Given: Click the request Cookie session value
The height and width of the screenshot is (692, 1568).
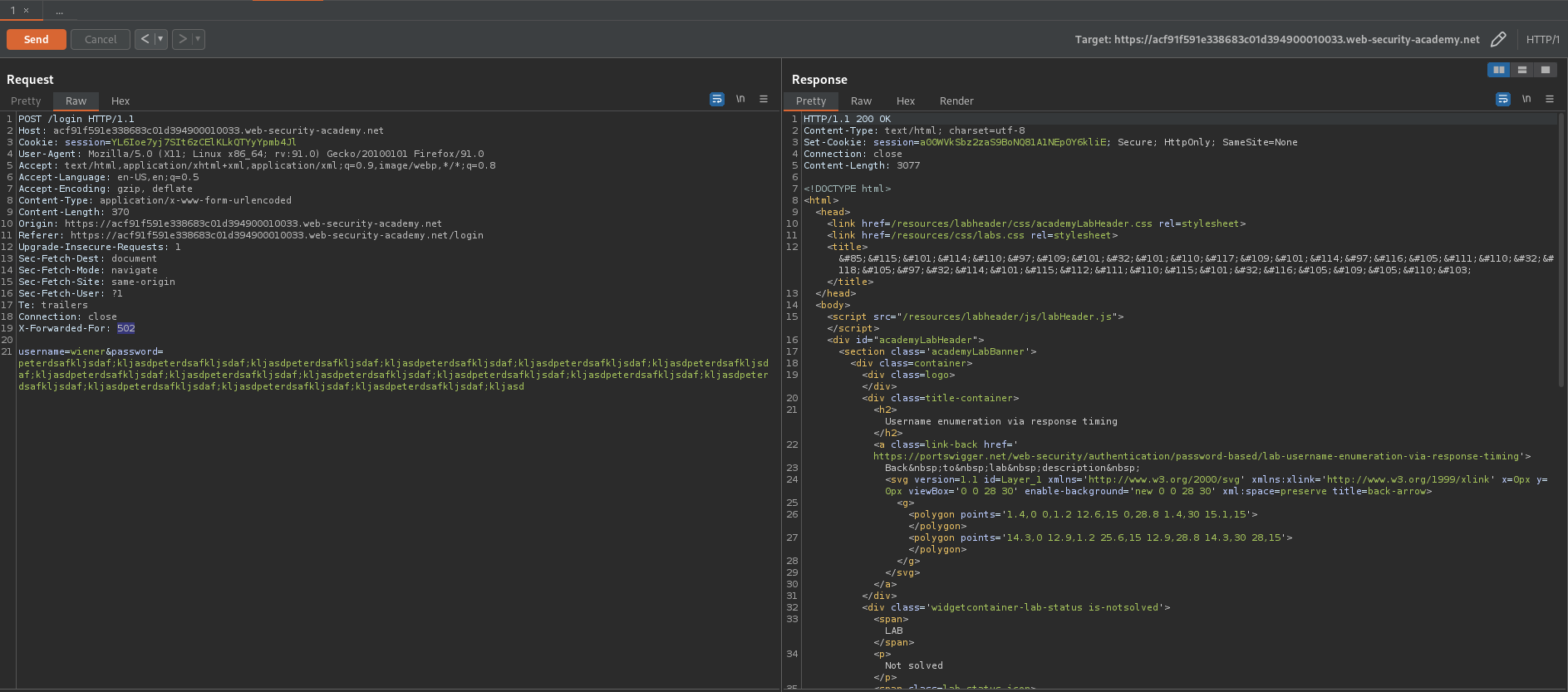Looking at the screenshot, I should tap(204, 142).
